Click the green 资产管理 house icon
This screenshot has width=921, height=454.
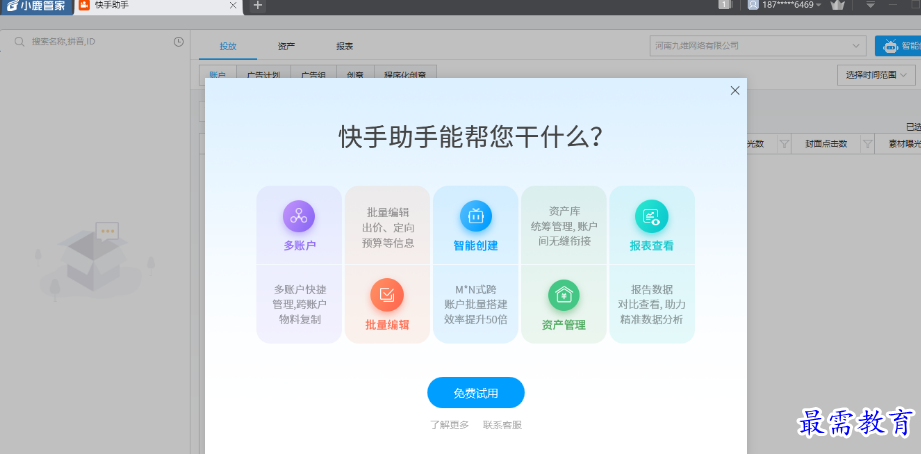[564, 295]
